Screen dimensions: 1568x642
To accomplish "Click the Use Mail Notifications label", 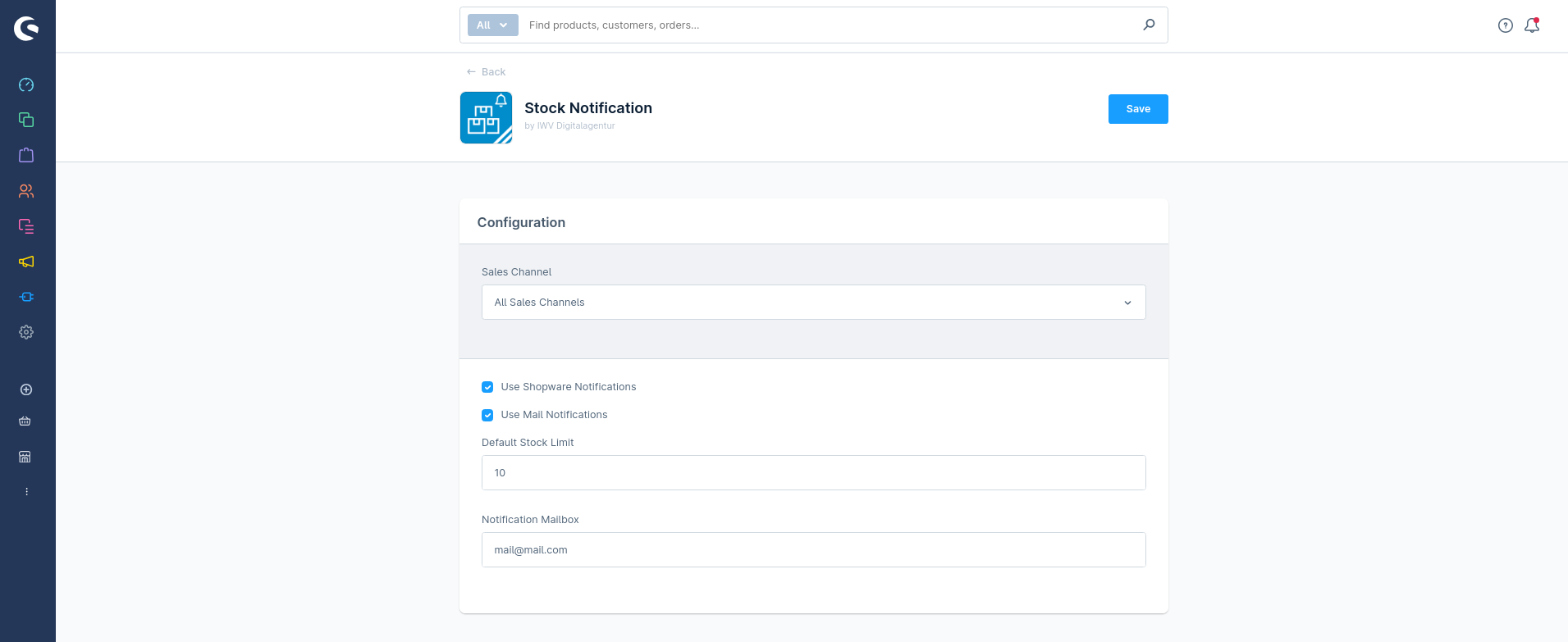I will (x=554, y=415).
